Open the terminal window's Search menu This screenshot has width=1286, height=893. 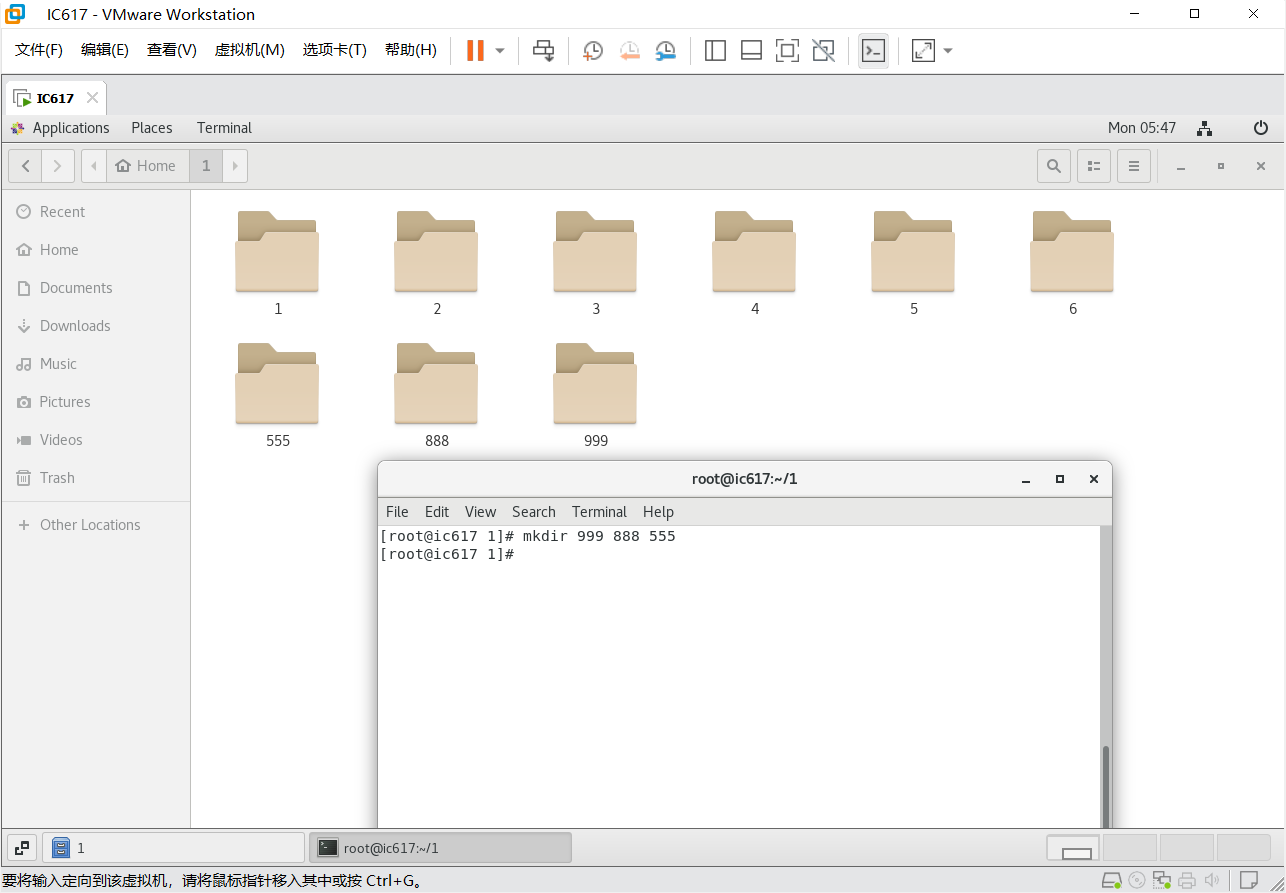pos(534,512)
